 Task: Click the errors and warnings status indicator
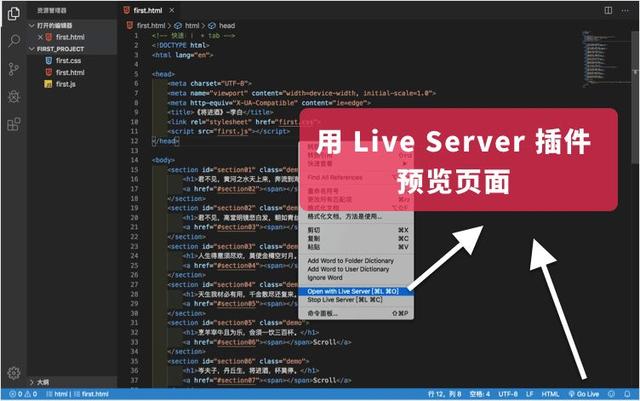[x=23, y=394]
